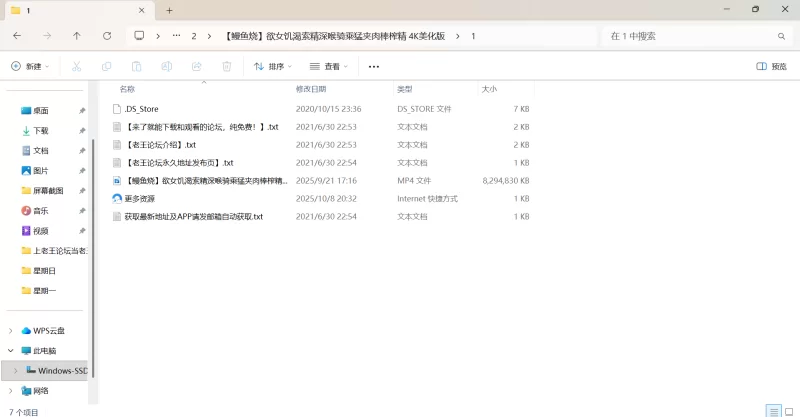Open the three-dot more options menu
The image size is (800, 417).
[374, 66]
